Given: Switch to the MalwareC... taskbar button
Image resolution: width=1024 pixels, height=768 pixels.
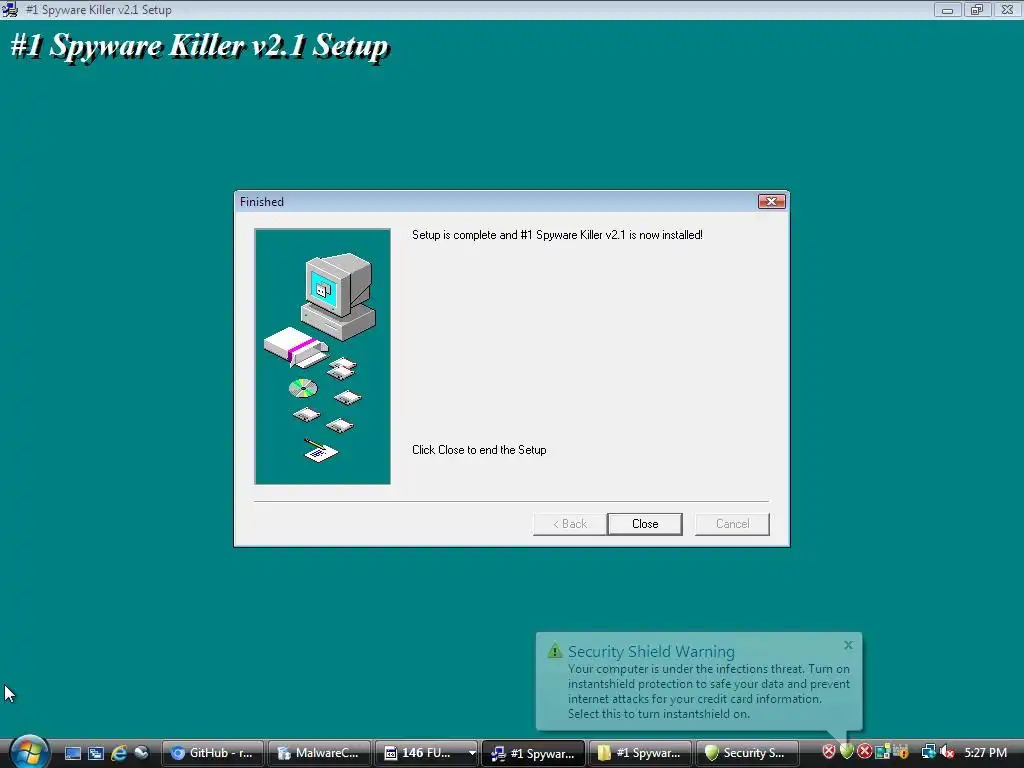Looking at the screenshot, I should point(319,753).
